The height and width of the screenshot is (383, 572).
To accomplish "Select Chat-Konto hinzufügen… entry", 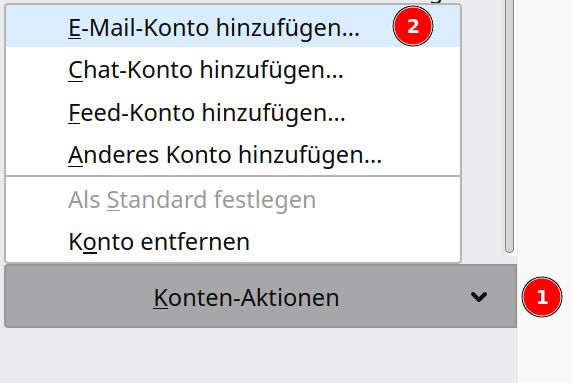I will pos(233,69).
